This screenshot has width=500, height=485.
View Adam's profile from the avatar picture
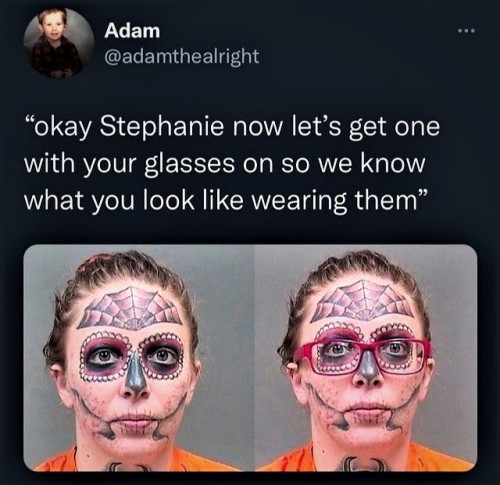[59, 43]
